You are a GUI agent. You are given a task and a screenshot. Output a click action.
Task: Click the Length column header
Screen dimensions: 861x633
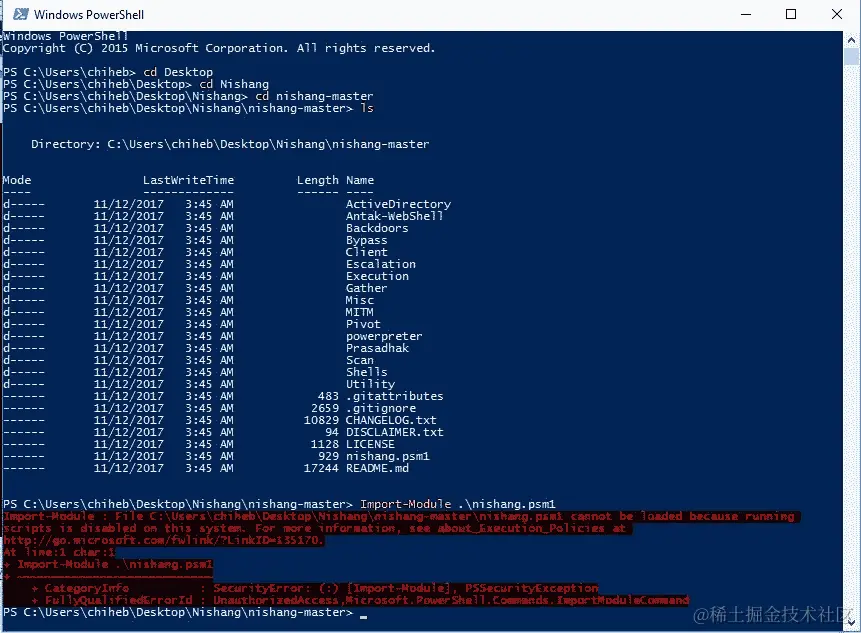tap(317, 180)
